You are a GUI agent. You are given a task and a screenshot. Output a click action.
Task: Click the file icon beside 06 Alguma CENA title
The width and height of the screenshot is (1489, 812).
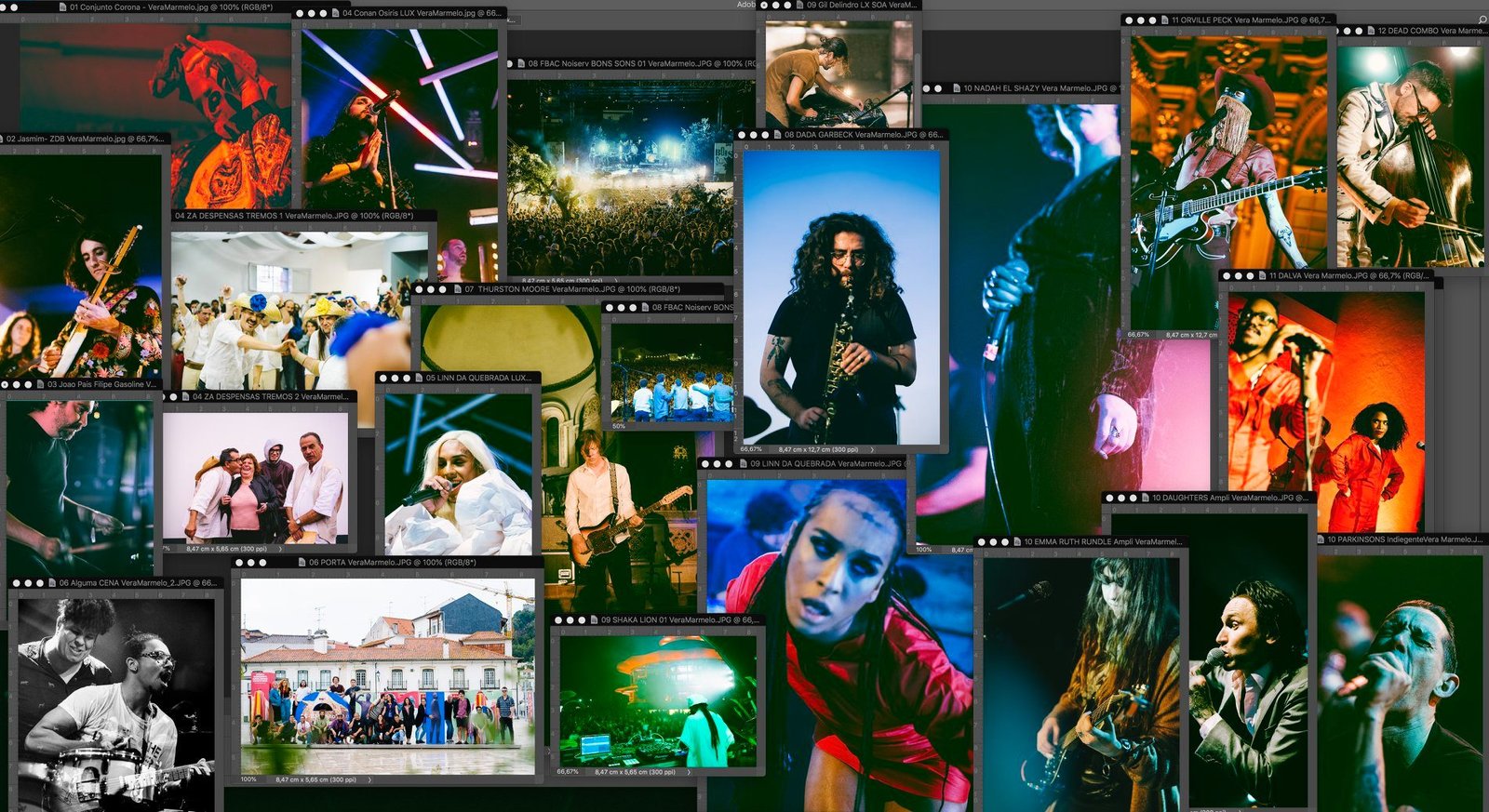pos(51,583)
